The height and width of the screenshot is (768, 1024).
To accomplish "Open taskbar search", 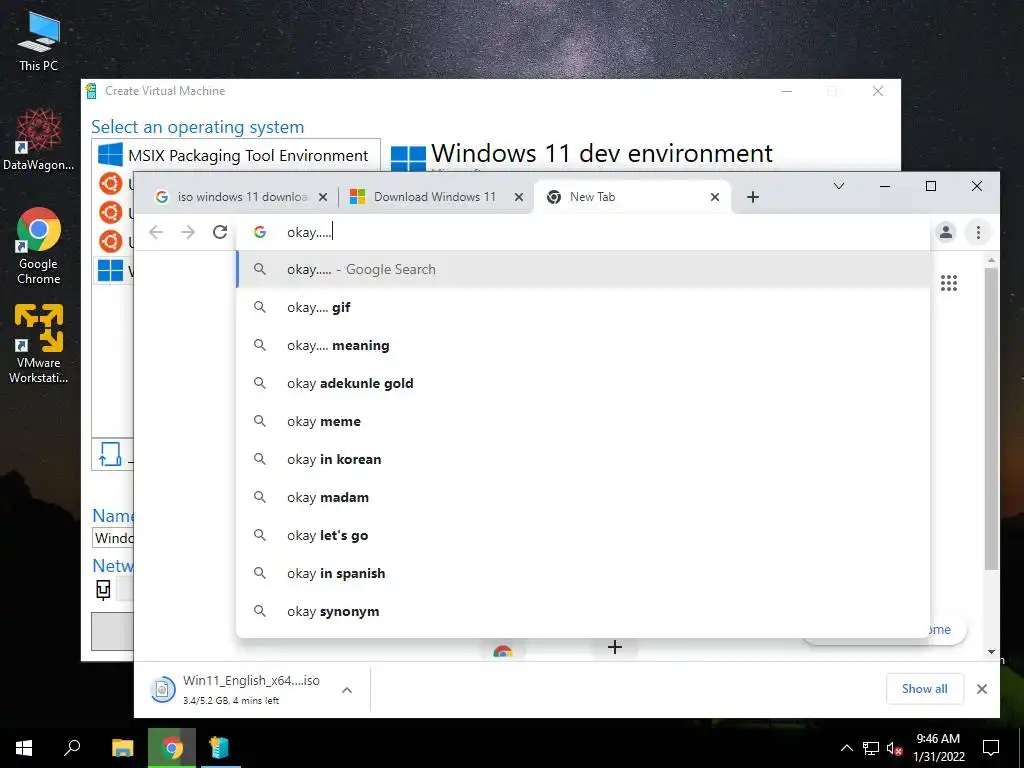I will coord(72,748).
